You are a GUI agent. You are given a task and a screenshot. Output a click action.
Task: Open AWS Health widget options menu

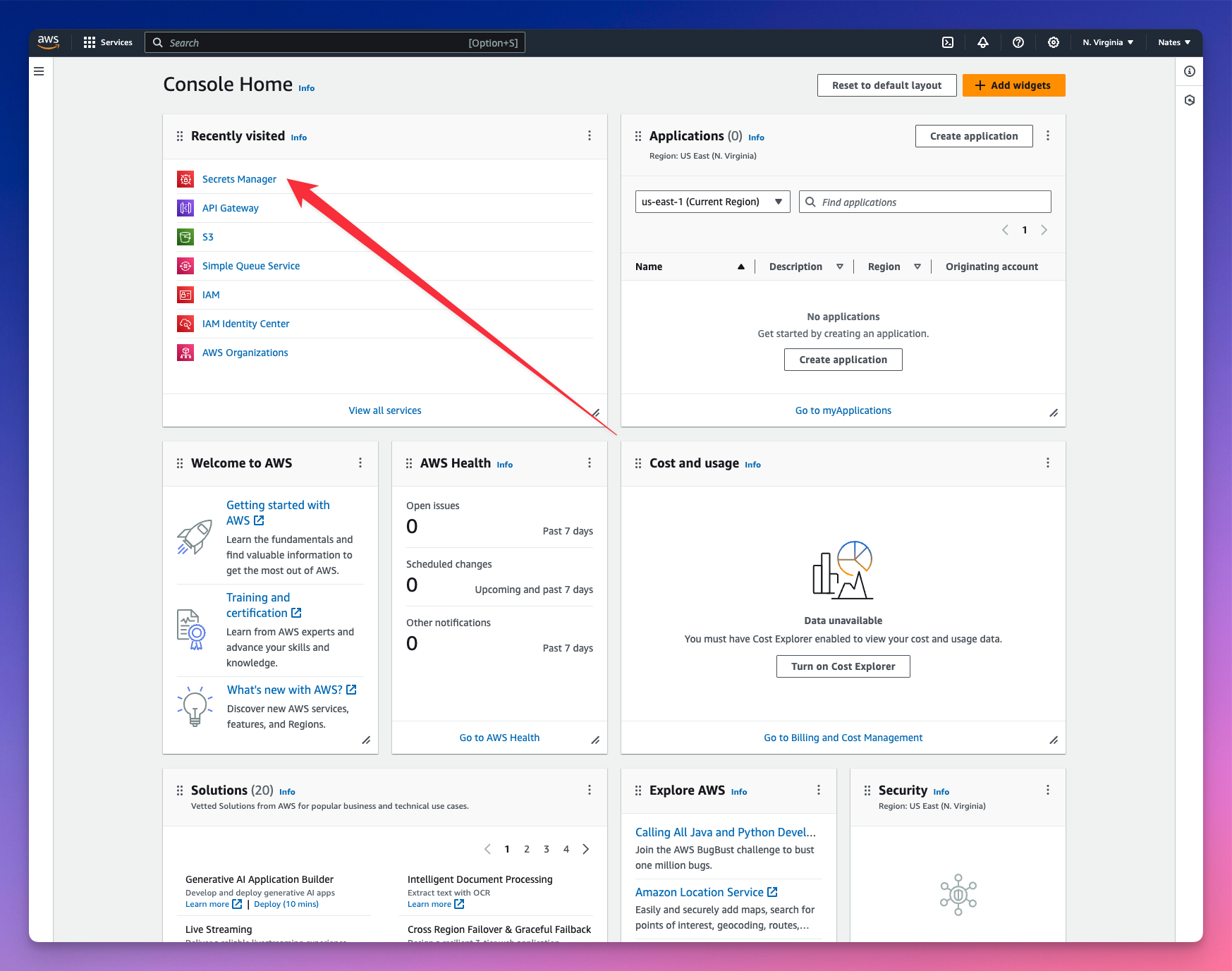coord(590,463)
